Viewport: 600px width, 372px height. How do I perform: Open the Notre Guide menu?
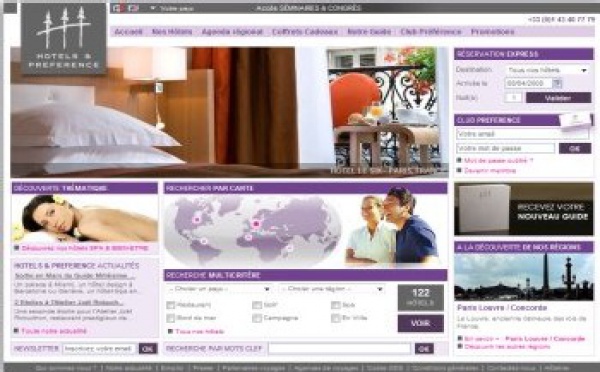click(369, 32)
